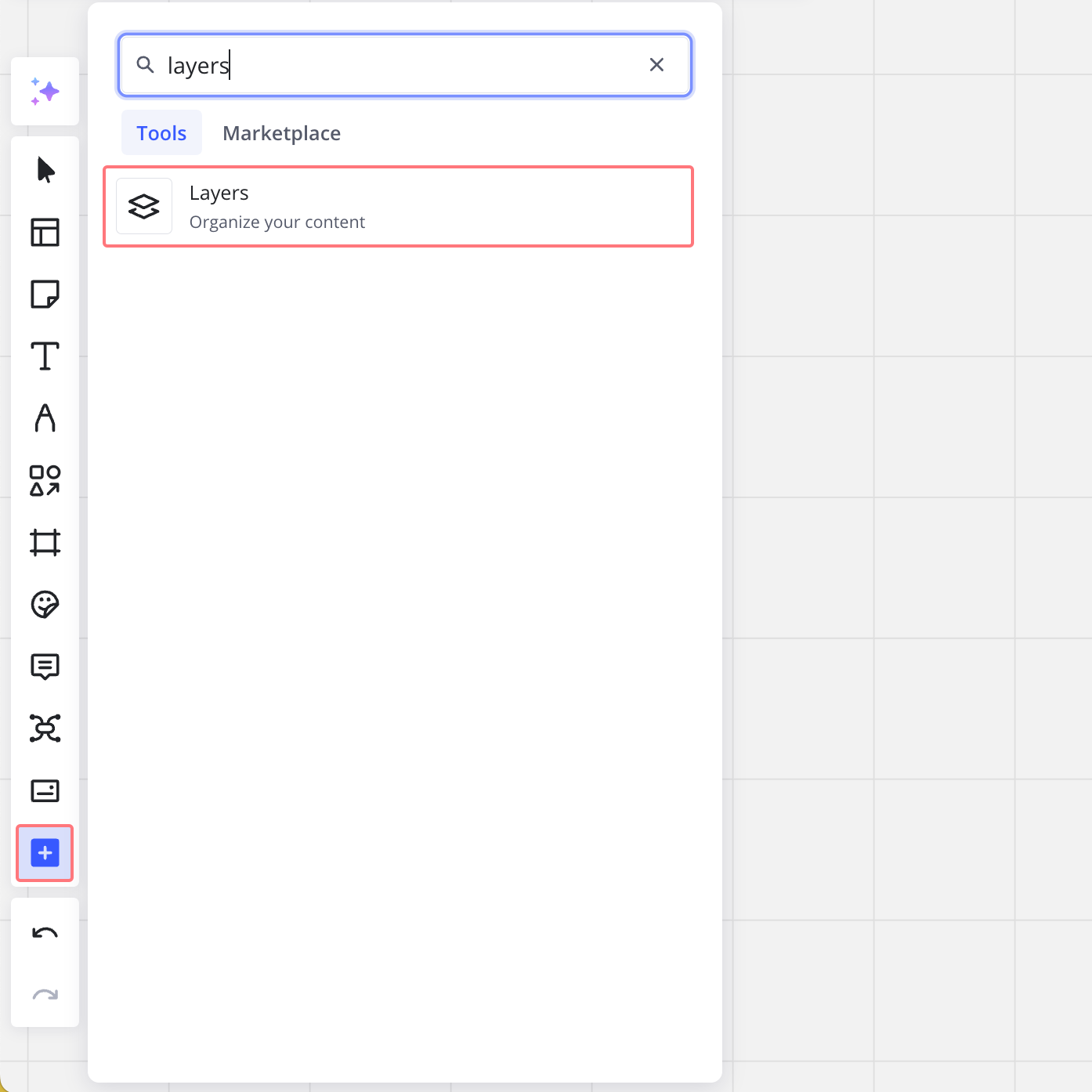Open the Mind map tool
Screen dimensions: 1092x1092
(x=45, y=729)
